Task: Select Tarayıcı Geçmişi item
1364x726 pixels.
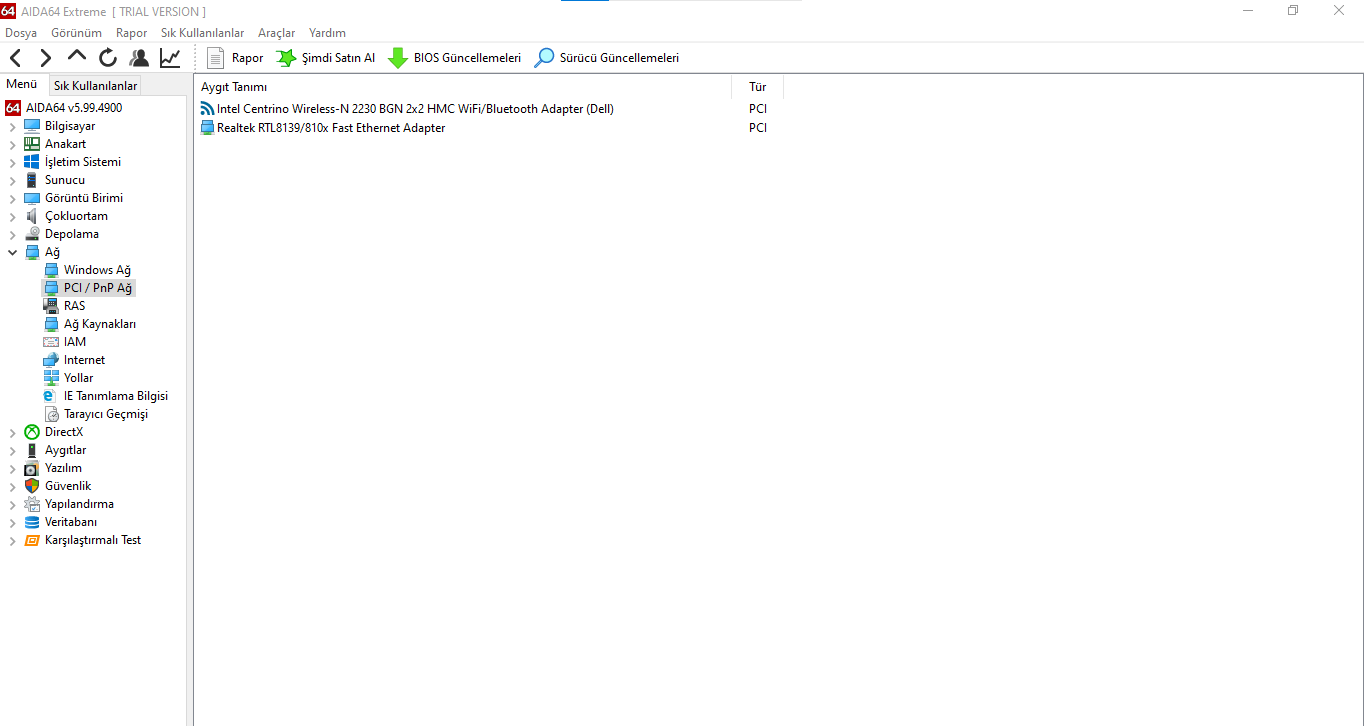Action: tap(106, 414)
